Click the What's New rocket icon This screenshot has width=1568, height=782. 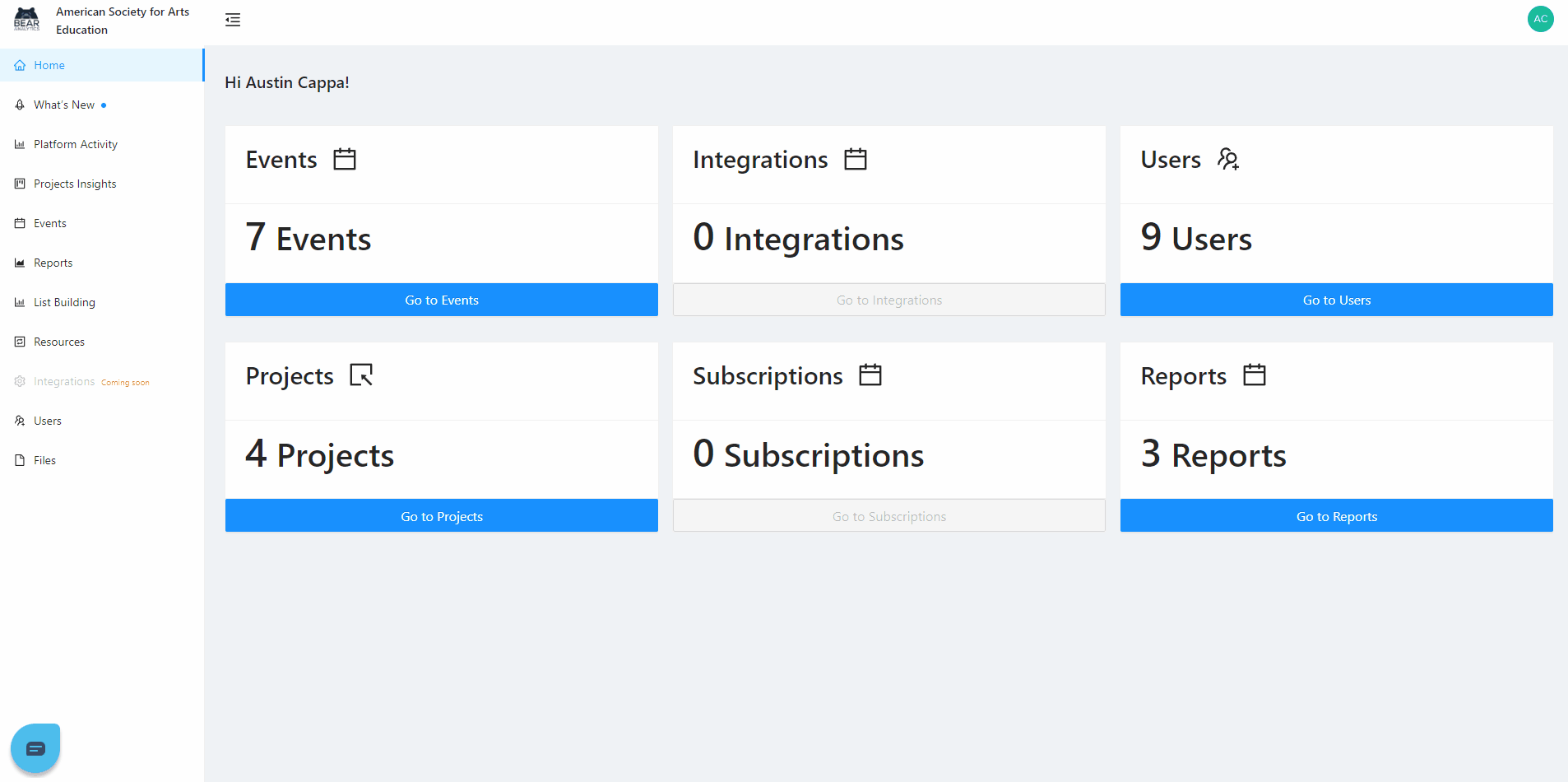[x=20, y=105]
